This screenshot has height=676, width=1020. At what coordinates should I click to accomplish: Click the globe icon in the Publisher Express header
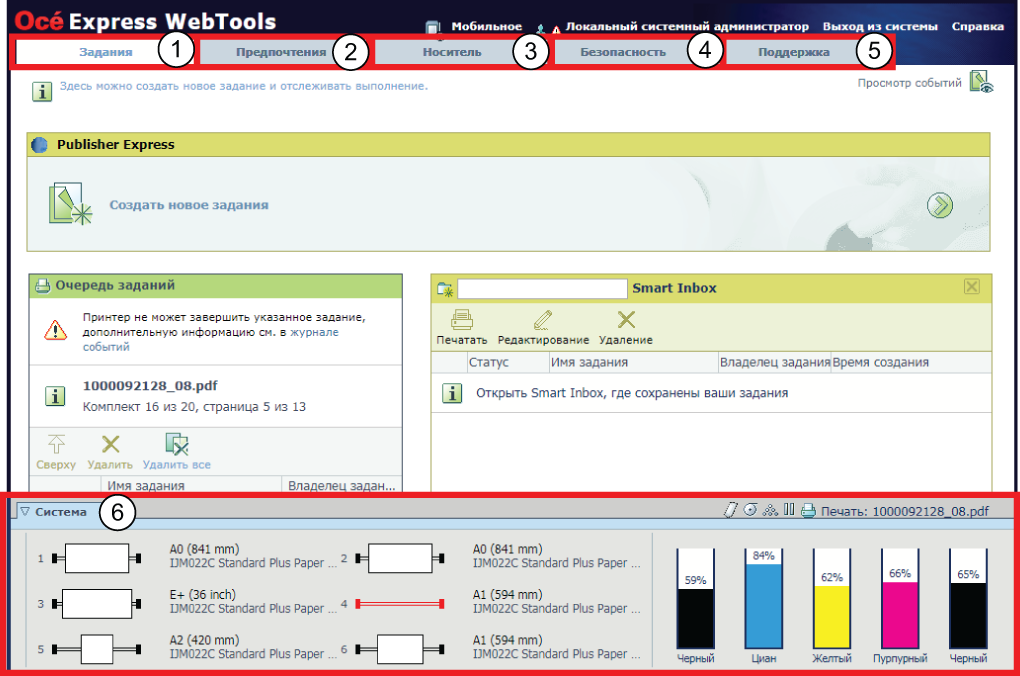(40, 144)
